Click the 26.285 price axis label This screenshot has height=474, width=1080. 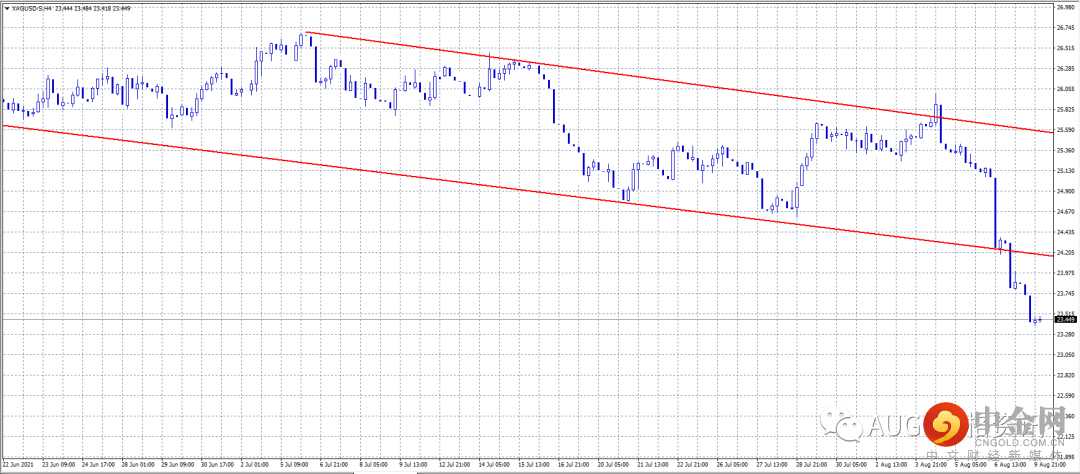tap(1065, 69)
